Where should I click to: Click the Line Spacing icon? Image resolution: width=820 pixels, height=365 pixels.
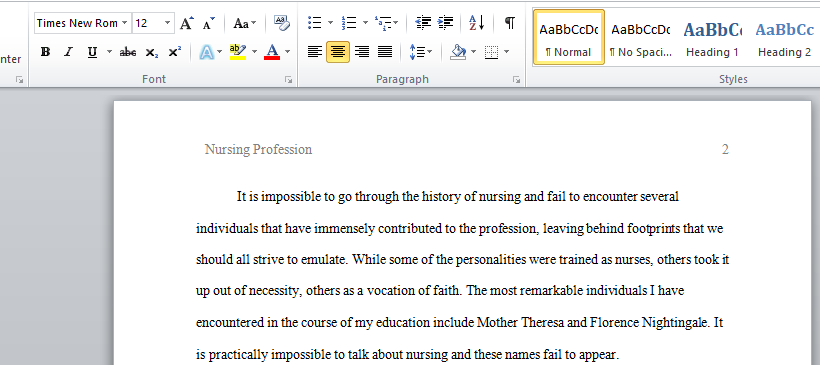(417, 52)
